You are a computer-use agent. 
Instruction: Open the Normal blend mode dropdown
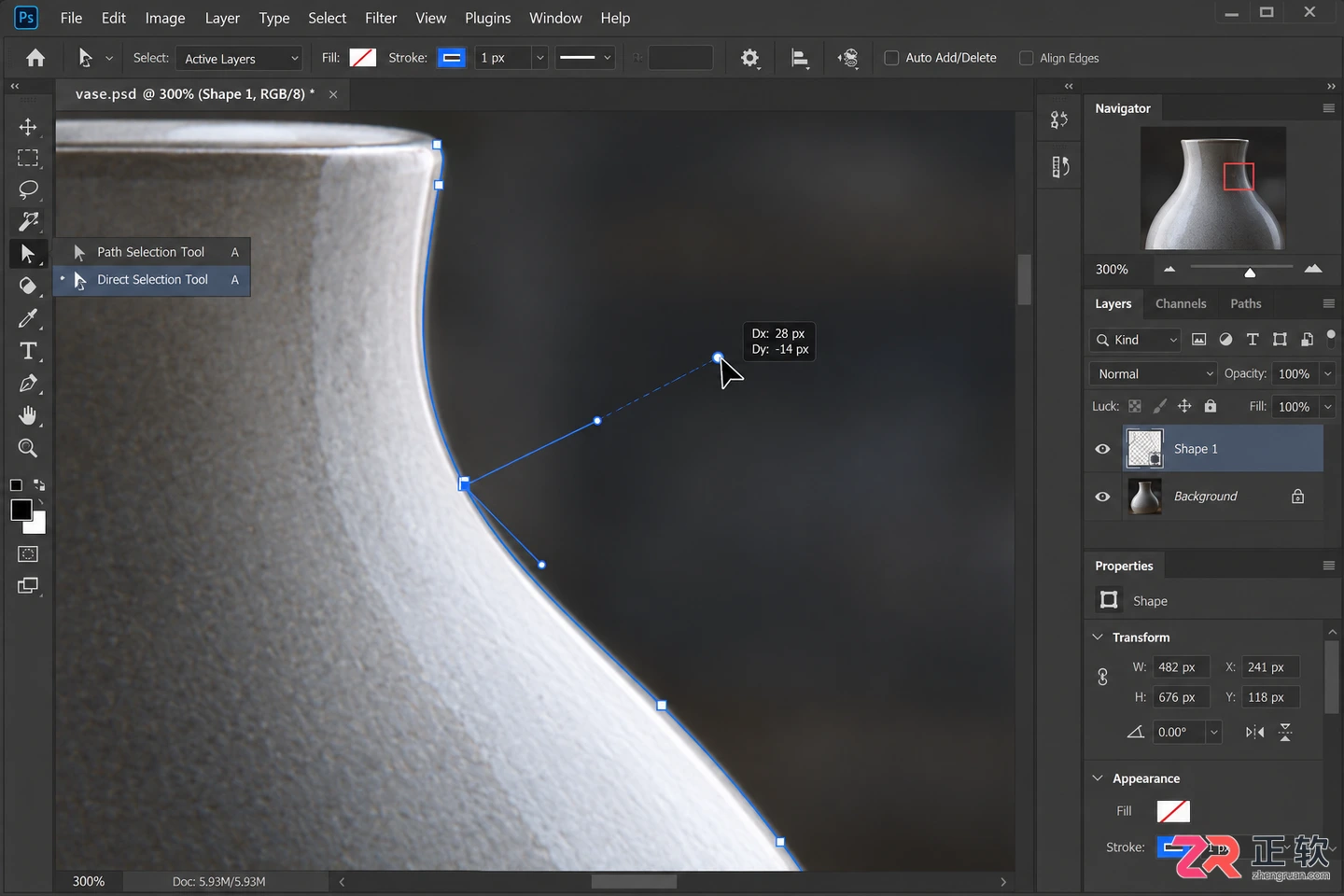1154,373
